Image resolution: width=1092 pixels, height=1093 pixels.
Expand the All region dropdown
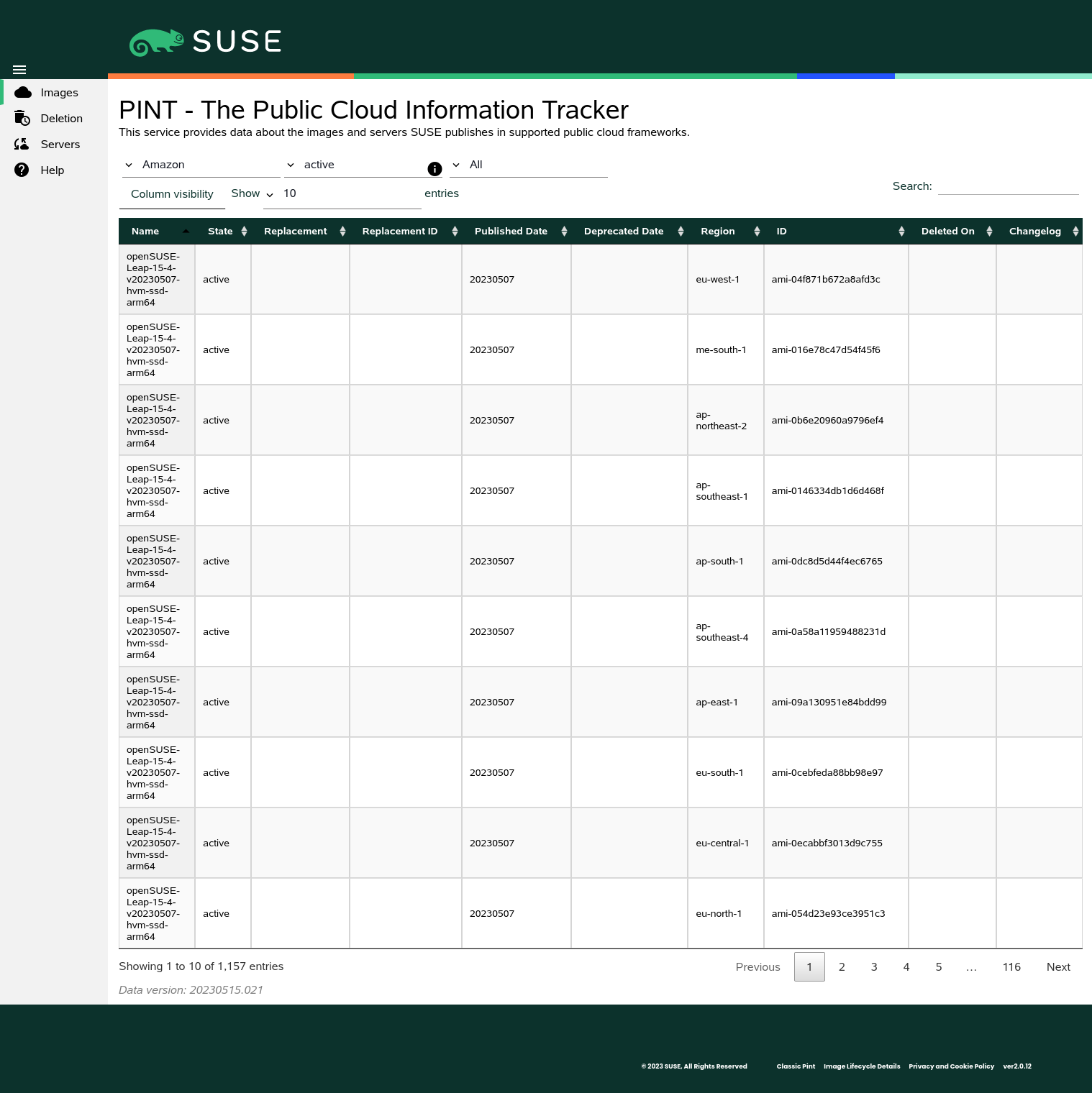(x=529, y=165)
